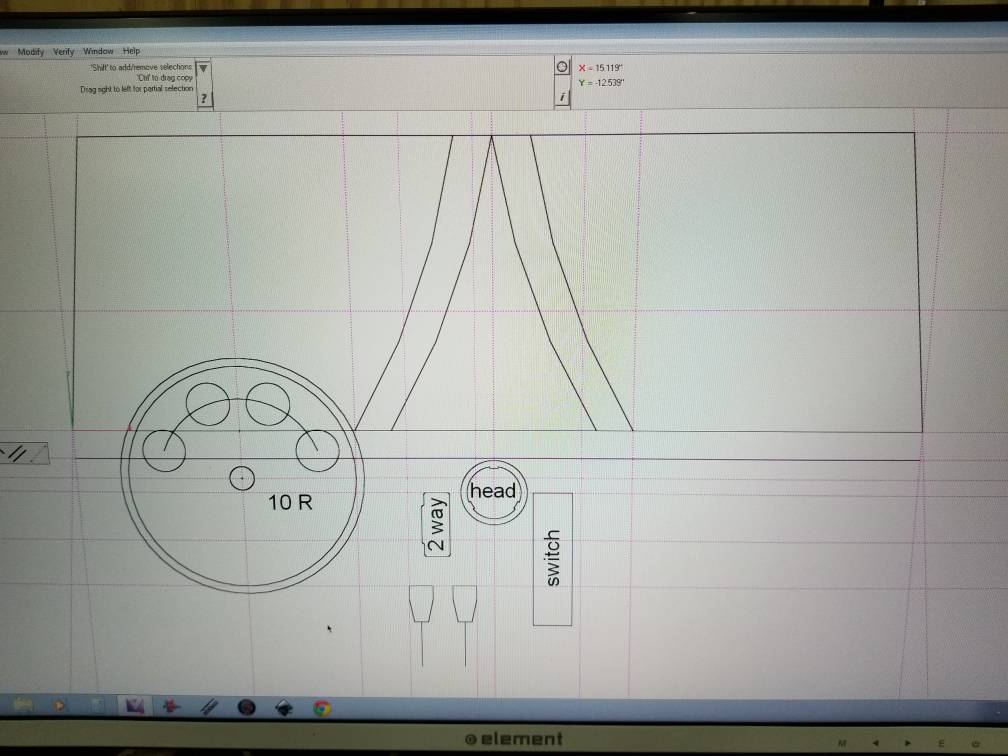
Task: Click the '10 R' text label
Action: [290, 503]
